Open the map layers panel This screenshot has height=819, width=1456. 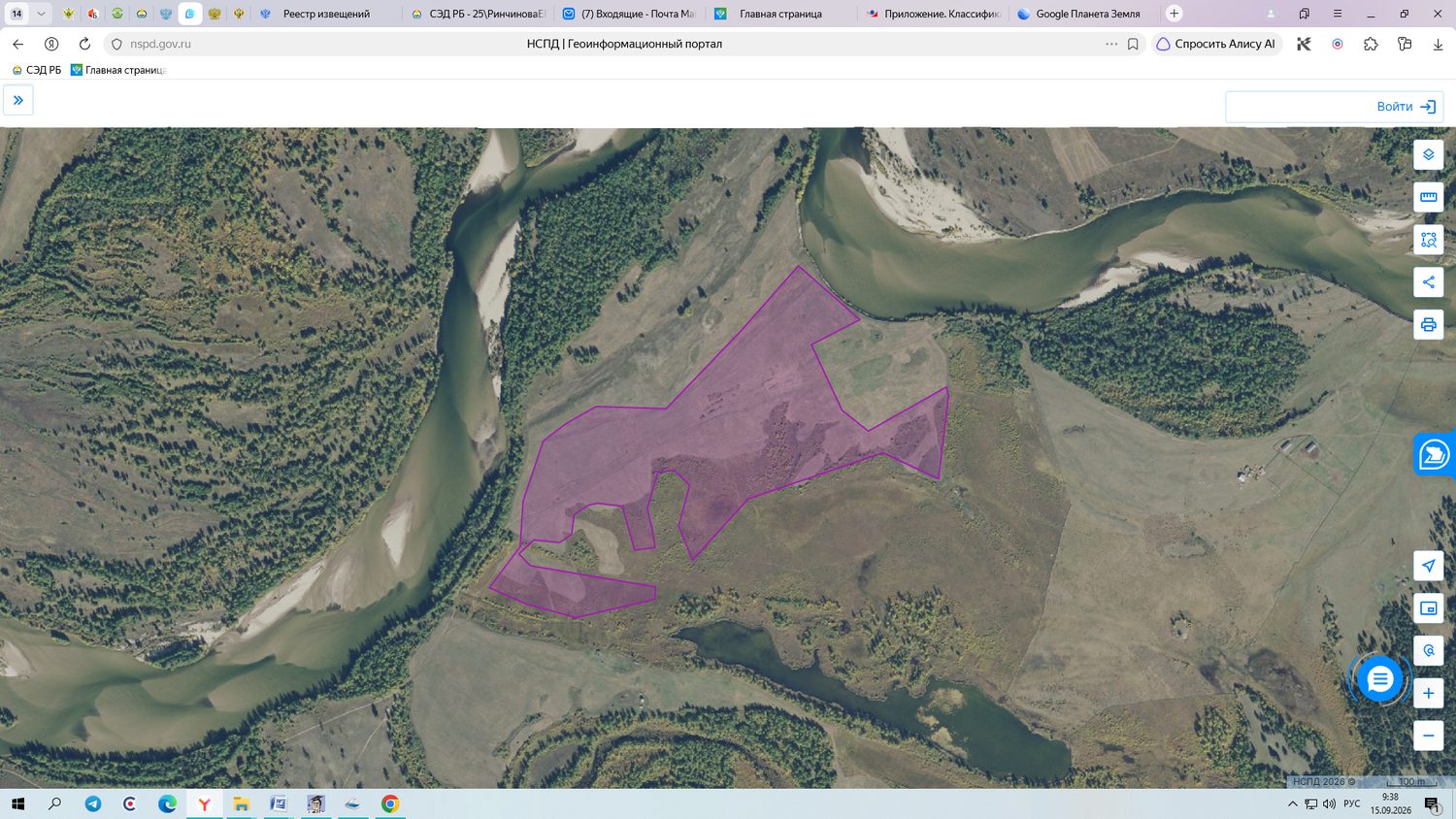1428,154
